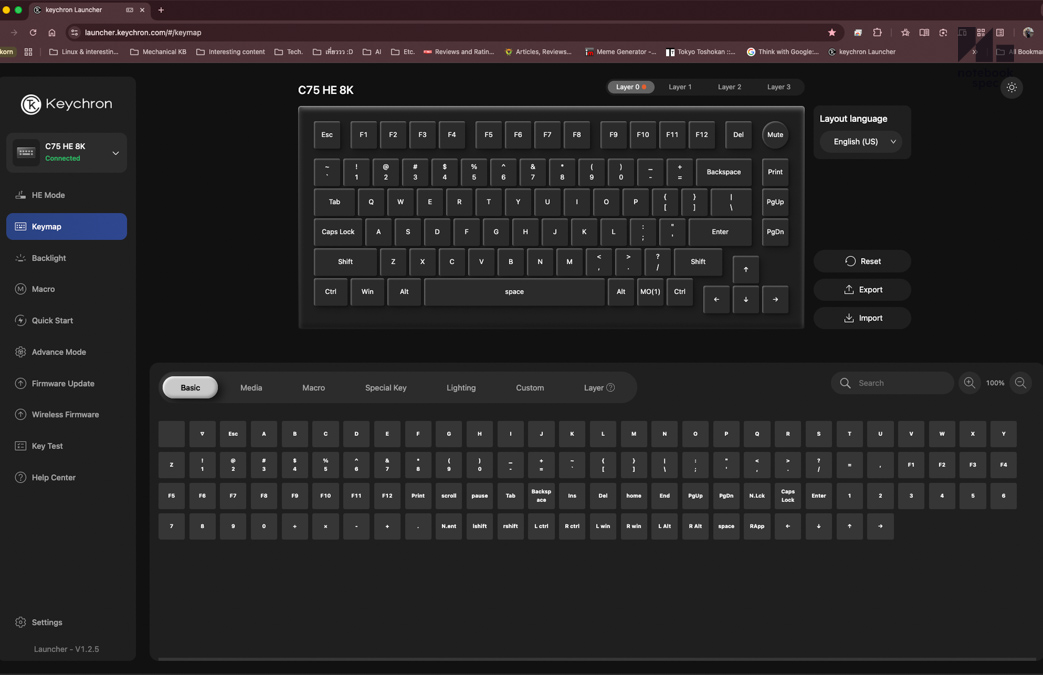Export the current keymap
The width and height of the screenshot is (1043, 675).
(861, 289)
